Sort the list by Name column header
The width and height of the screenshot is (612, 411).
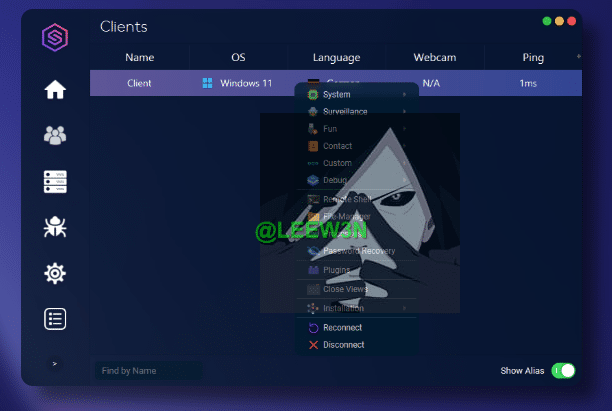click(140, 58)
